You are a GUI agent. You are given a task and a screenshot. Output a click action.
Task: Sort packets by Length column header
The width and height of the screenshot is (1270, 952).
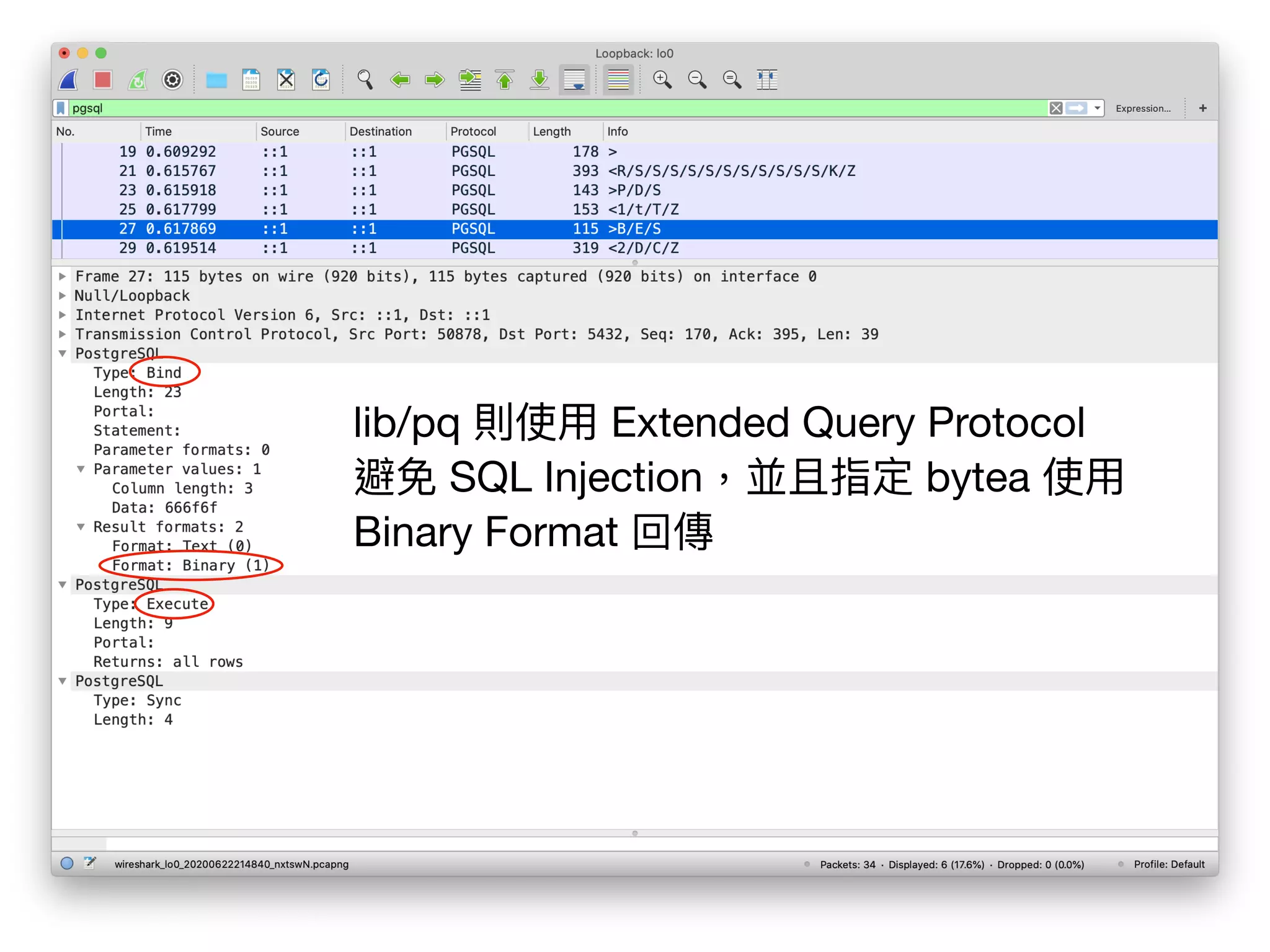pyautogui.click(x=566, y=131)
